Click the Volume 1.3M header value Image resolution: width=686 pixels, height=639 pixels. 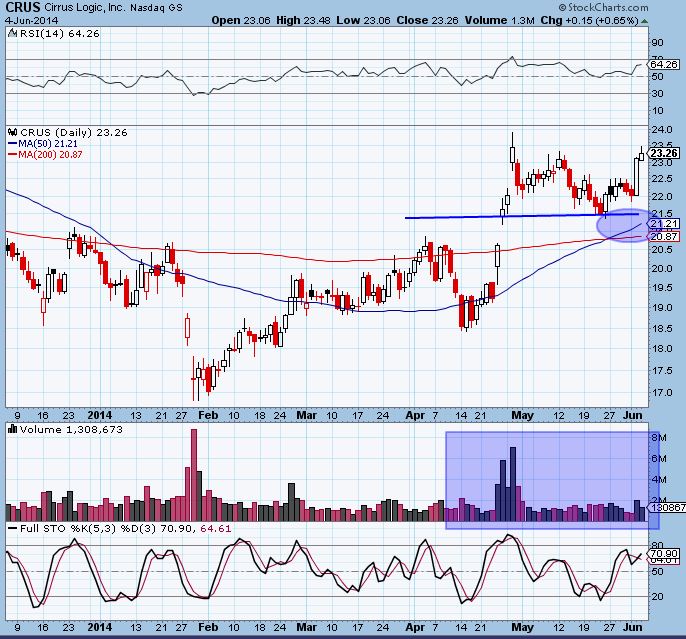[499, 20]
